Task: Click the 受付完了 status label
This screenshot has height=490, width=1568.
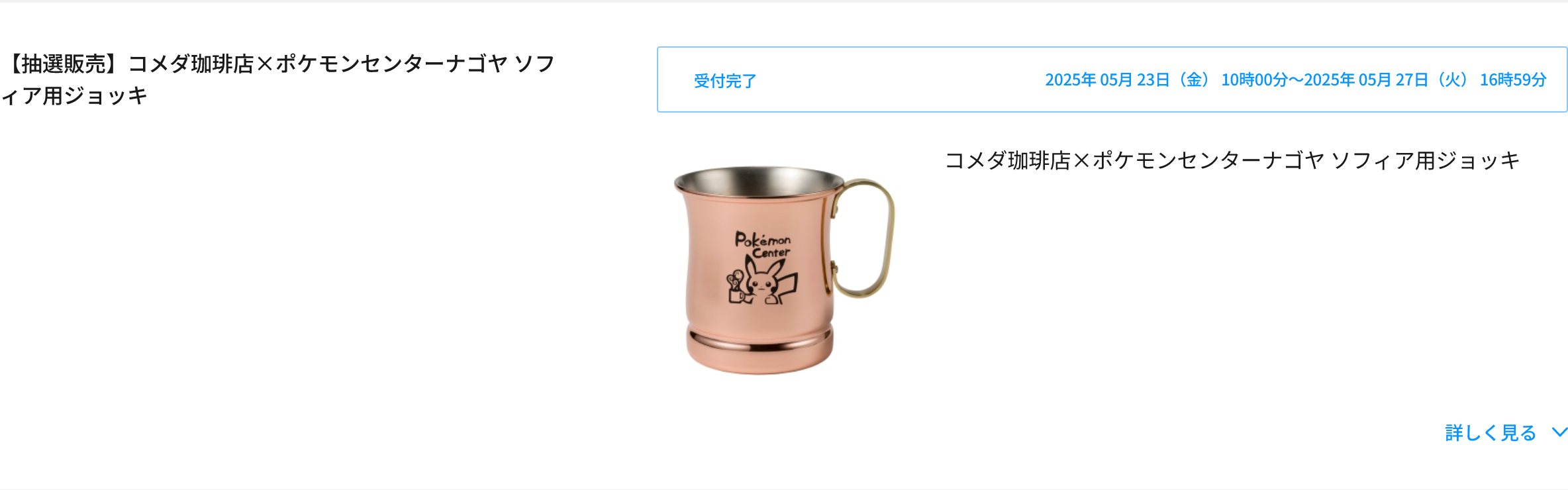Action: (x=725, y=81)
